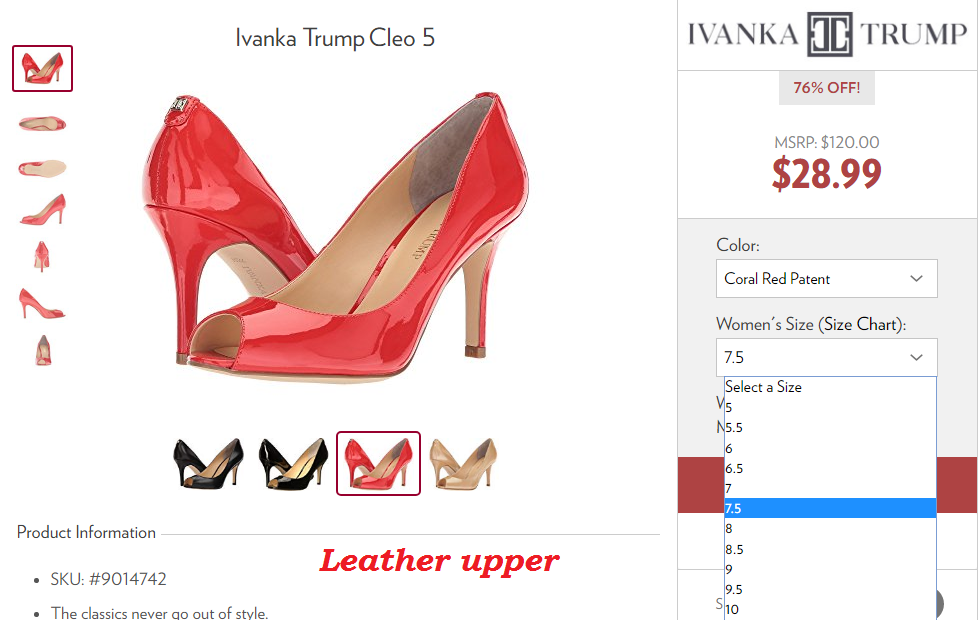View the shoe sole thumbnail

coord(42,168)
